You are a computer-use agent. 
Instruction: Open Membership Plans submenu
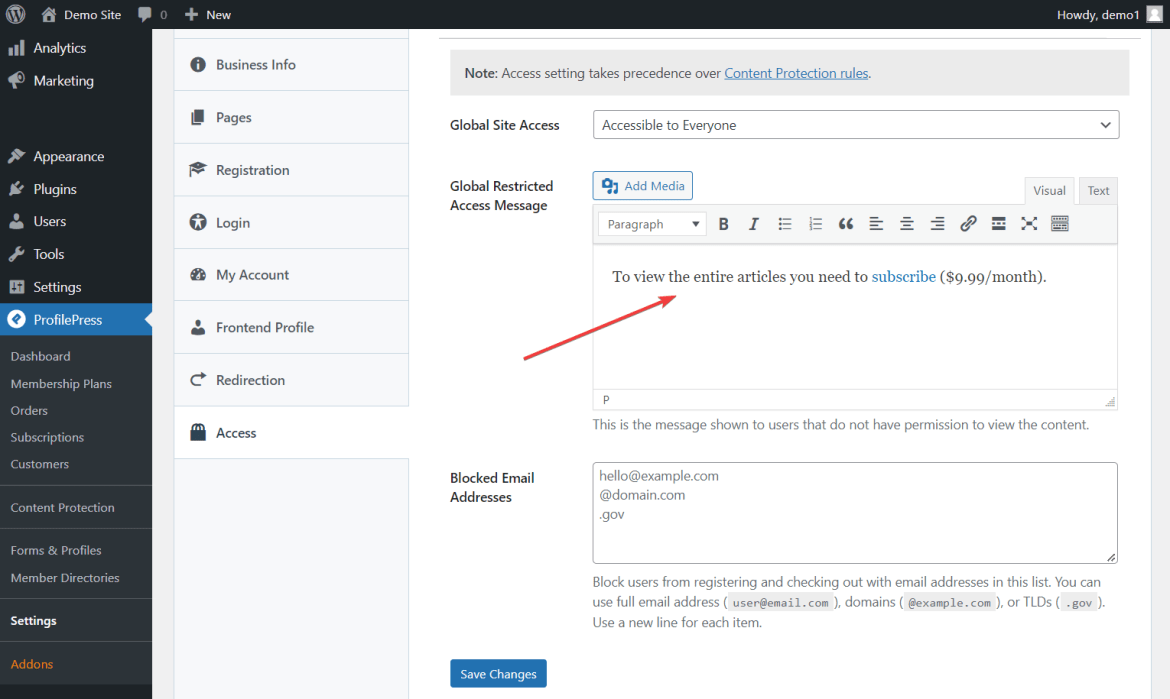61,383
